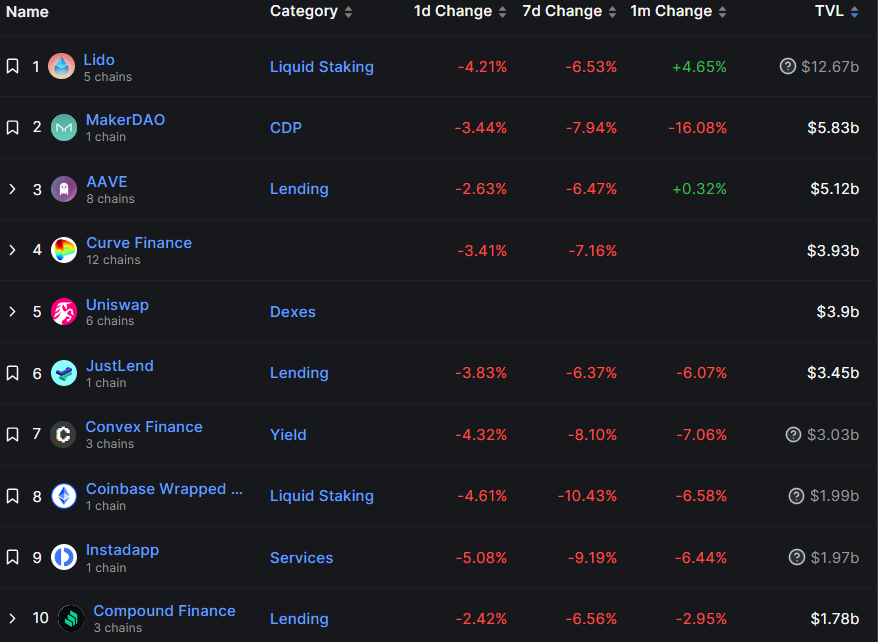Image resolution: width=878 pixels, height=642 pixels.
Task: Click help icon beside Lido TVL
Action: tap(788, 67)
